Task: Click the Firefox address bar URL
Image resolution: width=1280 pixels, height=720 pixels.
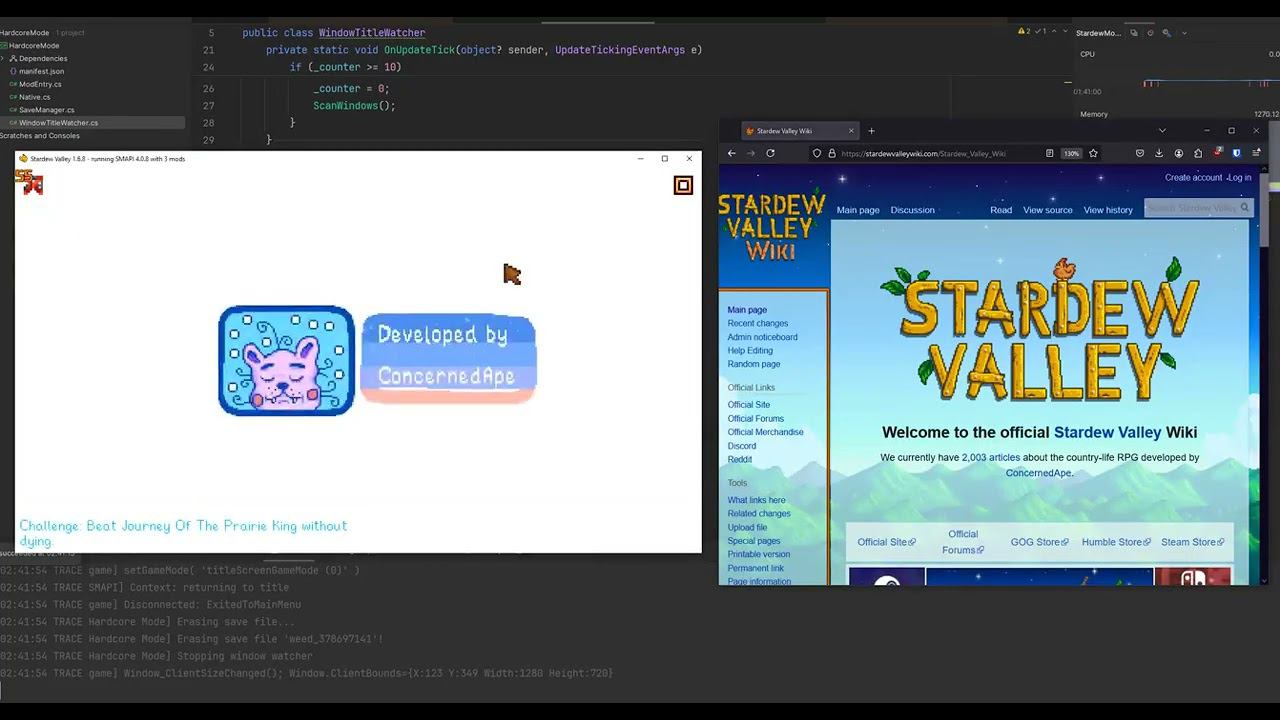Action: click(923, 154)
